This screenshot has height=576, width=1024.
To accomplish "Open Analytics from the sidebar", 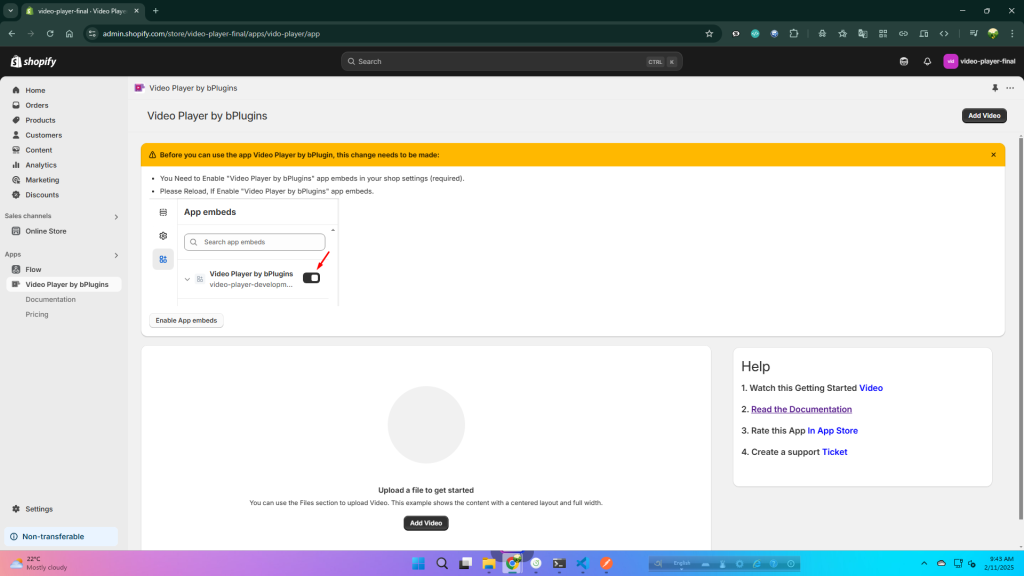I will [x=41, y=165].
